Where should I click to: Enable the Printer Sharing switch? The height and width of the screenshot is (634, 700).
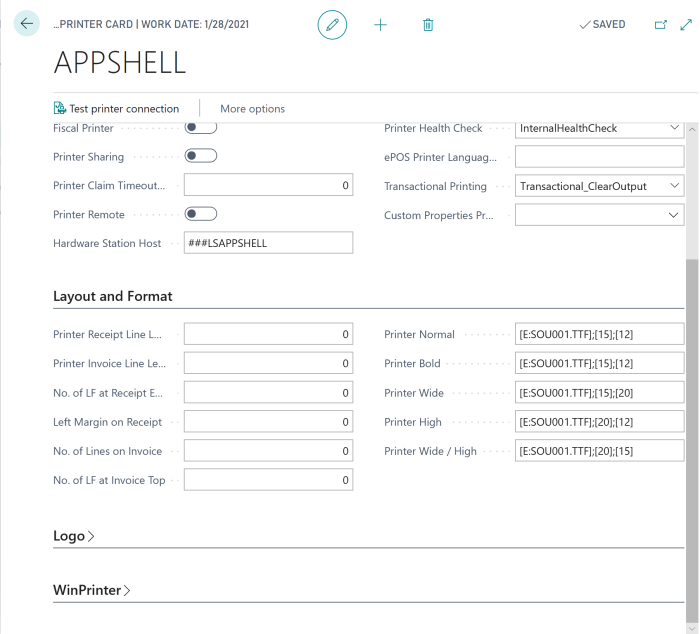201,156
